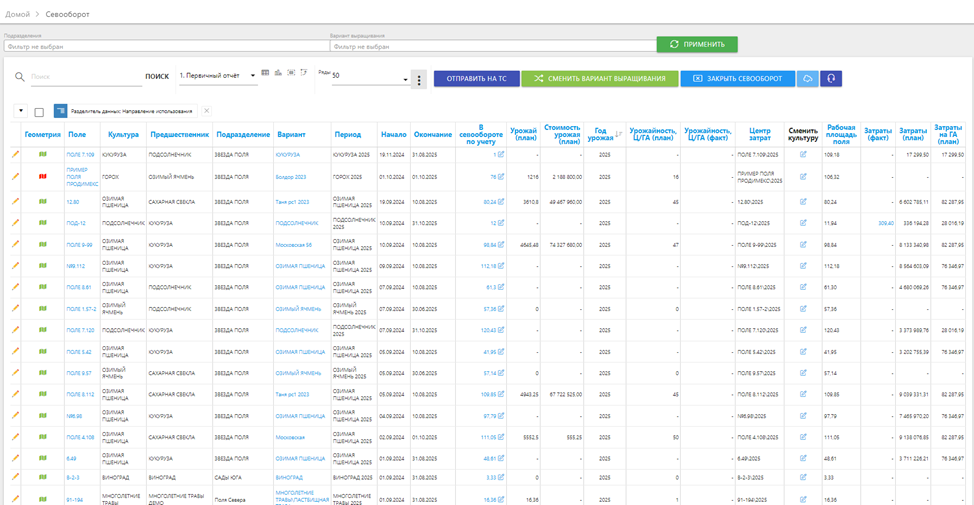Click the cloud icon button next to ЗАКРЫТЬ СЕВООБОРОТ

[806, 78]
